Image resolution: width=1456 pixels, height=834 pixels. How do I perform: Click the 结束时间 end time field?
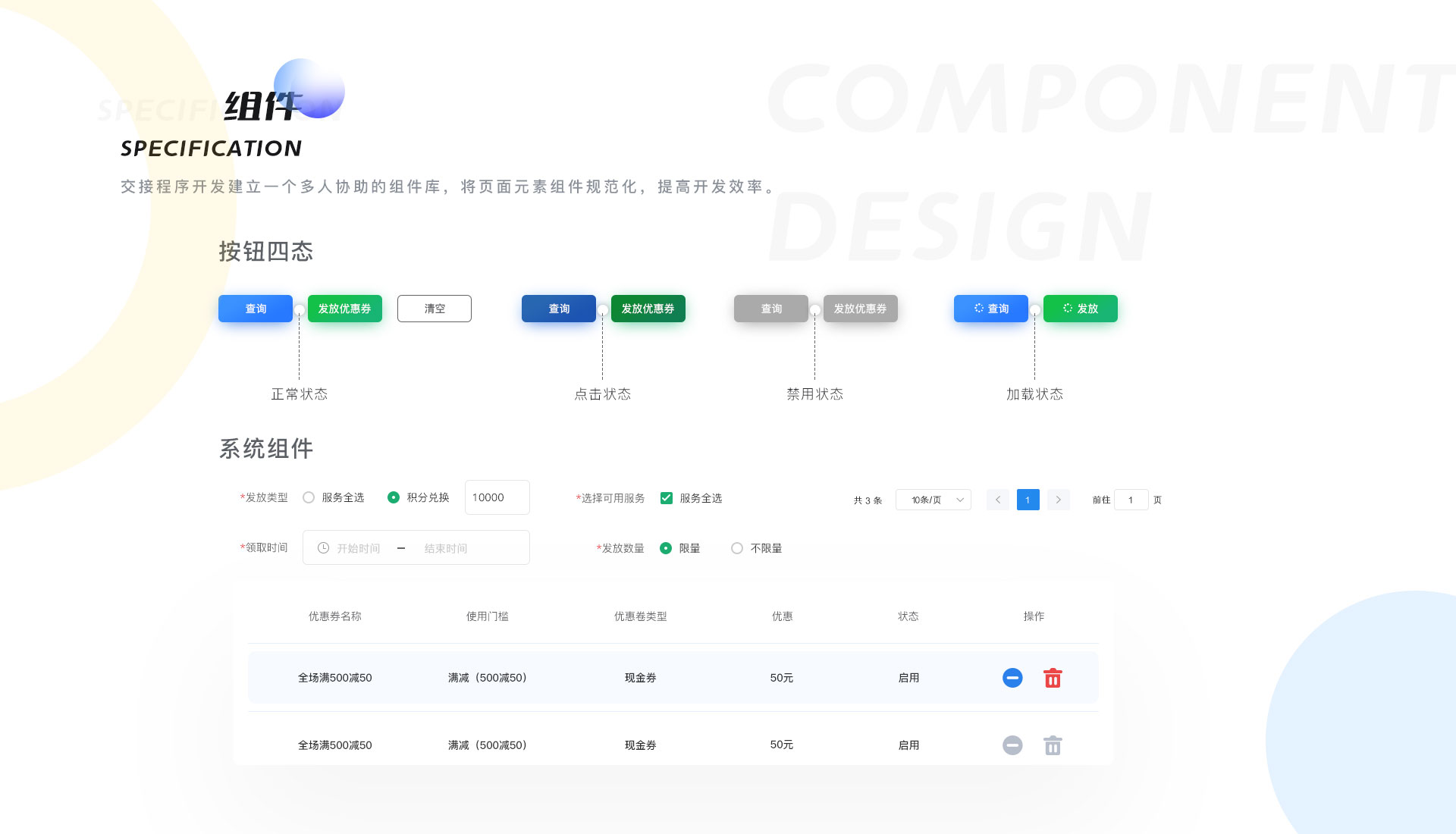[446, 548]
